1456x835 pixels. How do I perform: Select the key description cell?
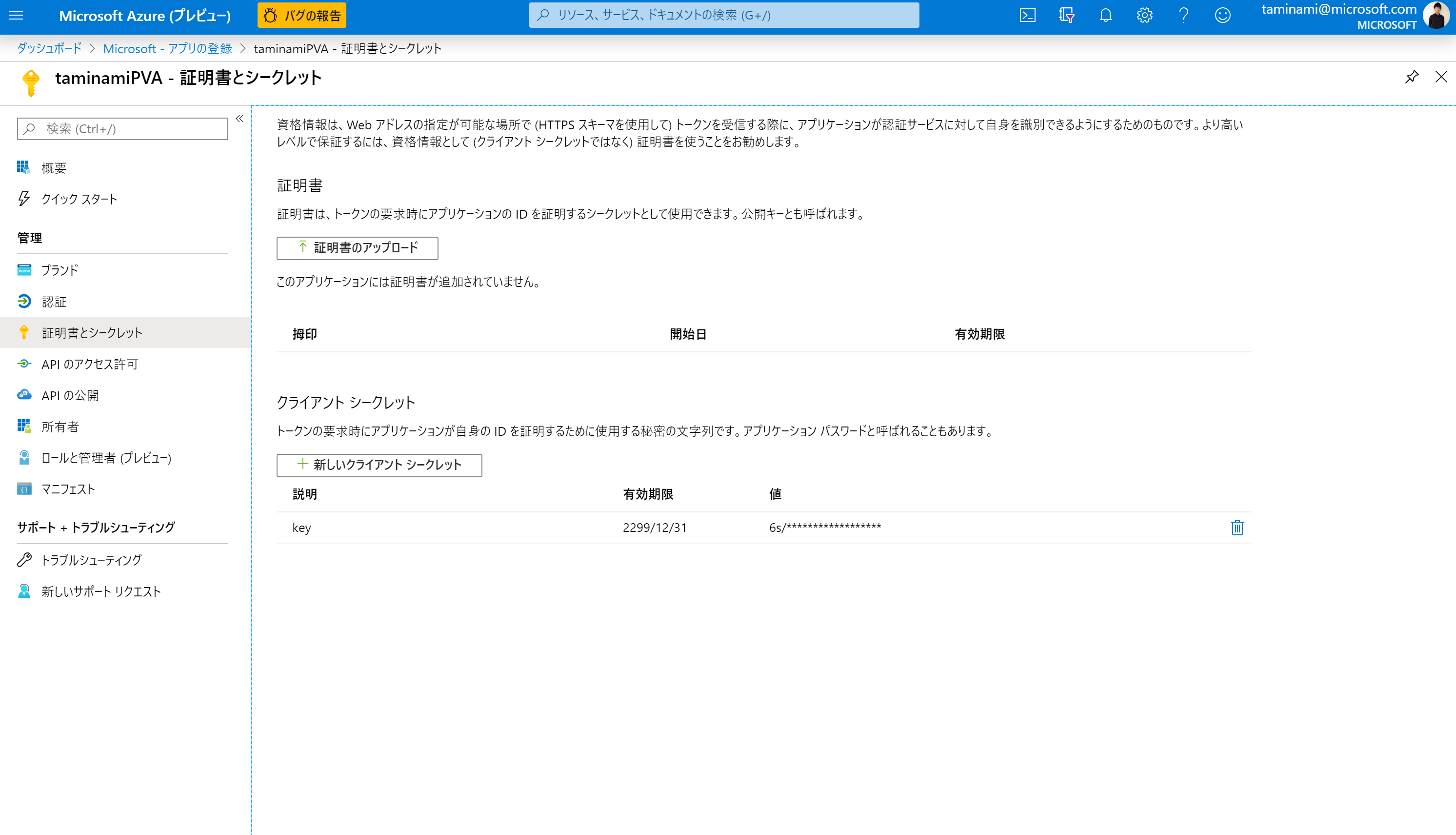[302, 528]
